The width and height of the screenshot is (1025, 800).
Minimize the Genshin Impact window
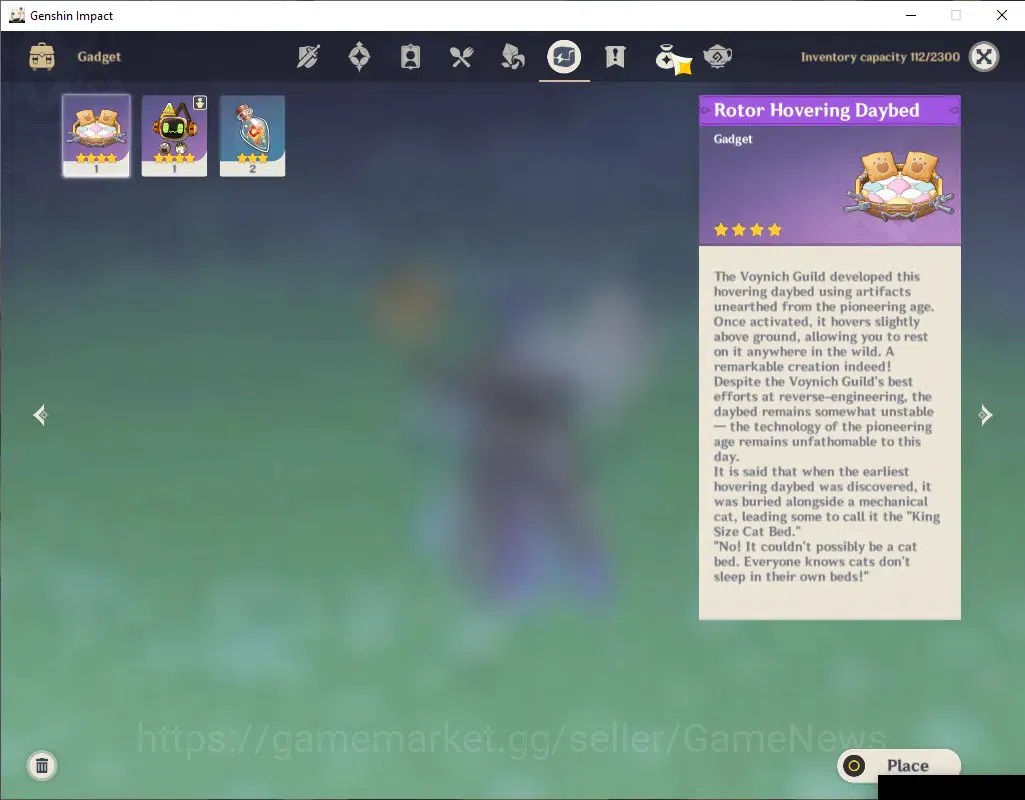coord(911,15)
